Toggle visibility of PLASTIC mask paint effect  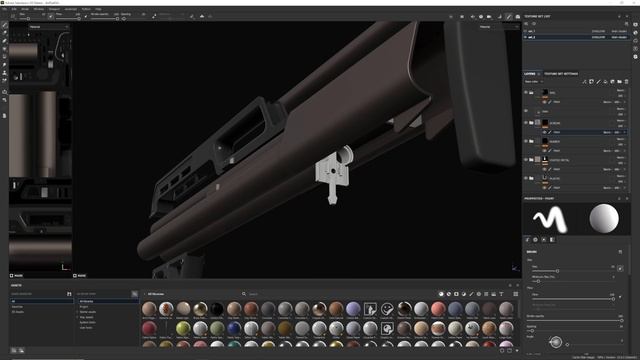pyautogui.click(x=544, y=187)
